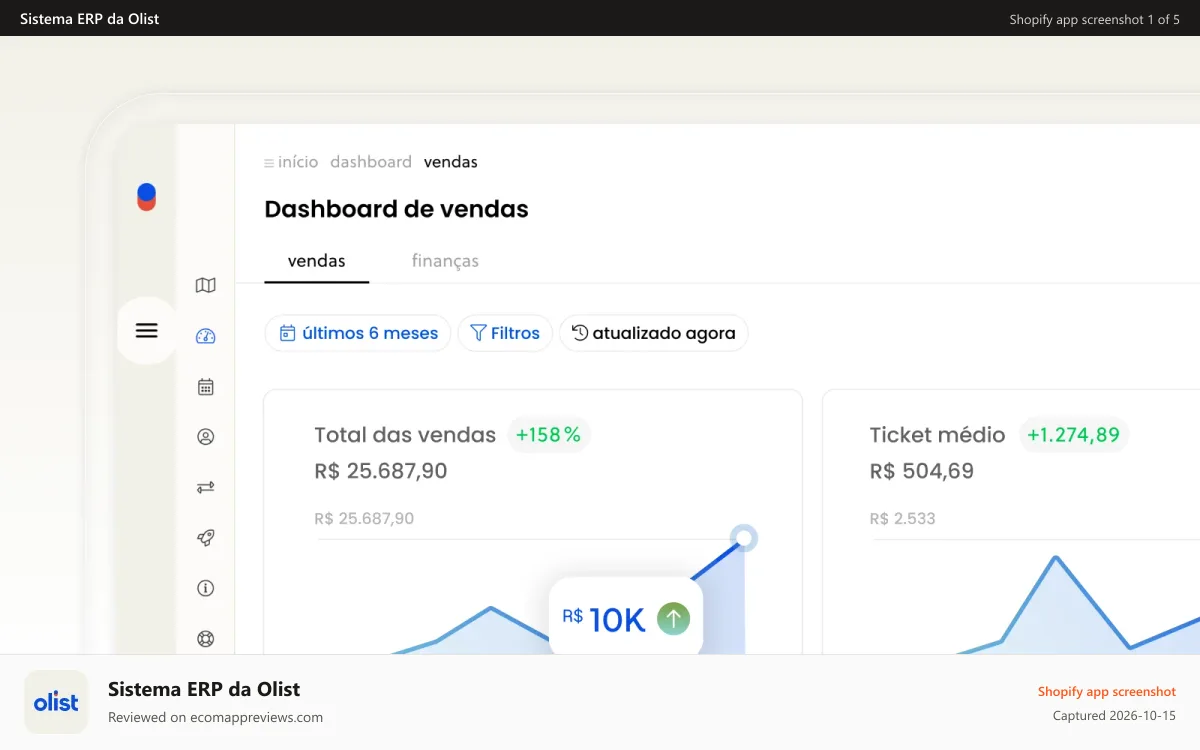Open the rocket icon in sidebar

206,538
